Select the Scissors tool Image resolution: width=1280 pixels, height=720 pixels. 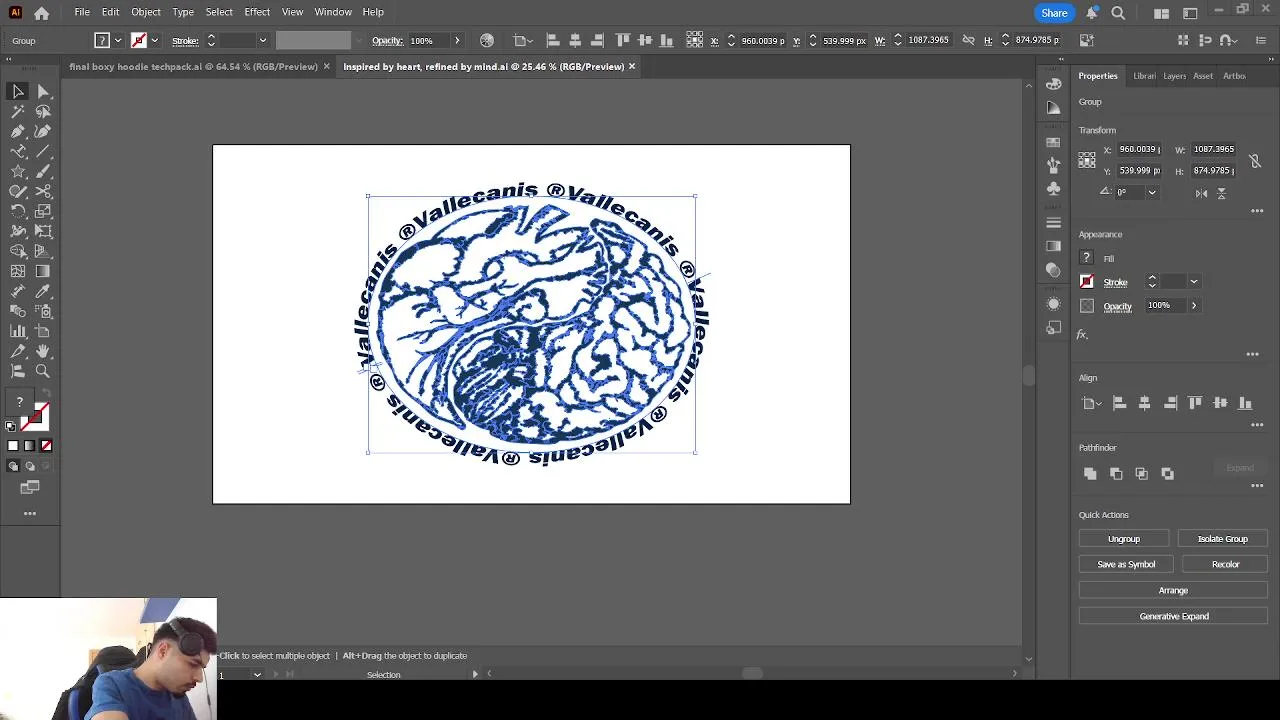point(43,191)
